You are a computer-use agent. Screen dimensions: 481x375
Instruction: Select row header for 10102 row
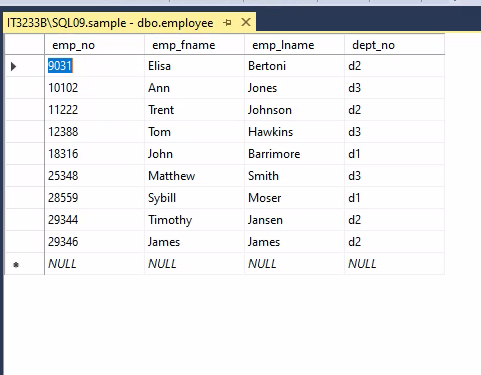(x=25, y=88)
